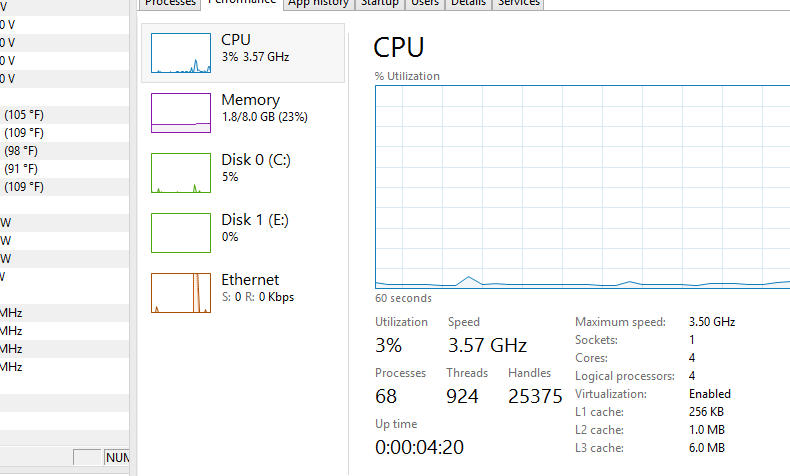This screenshot has width=790, height=476.
Task: Click the Performance tab label
Action: click(x=241, y=3)
